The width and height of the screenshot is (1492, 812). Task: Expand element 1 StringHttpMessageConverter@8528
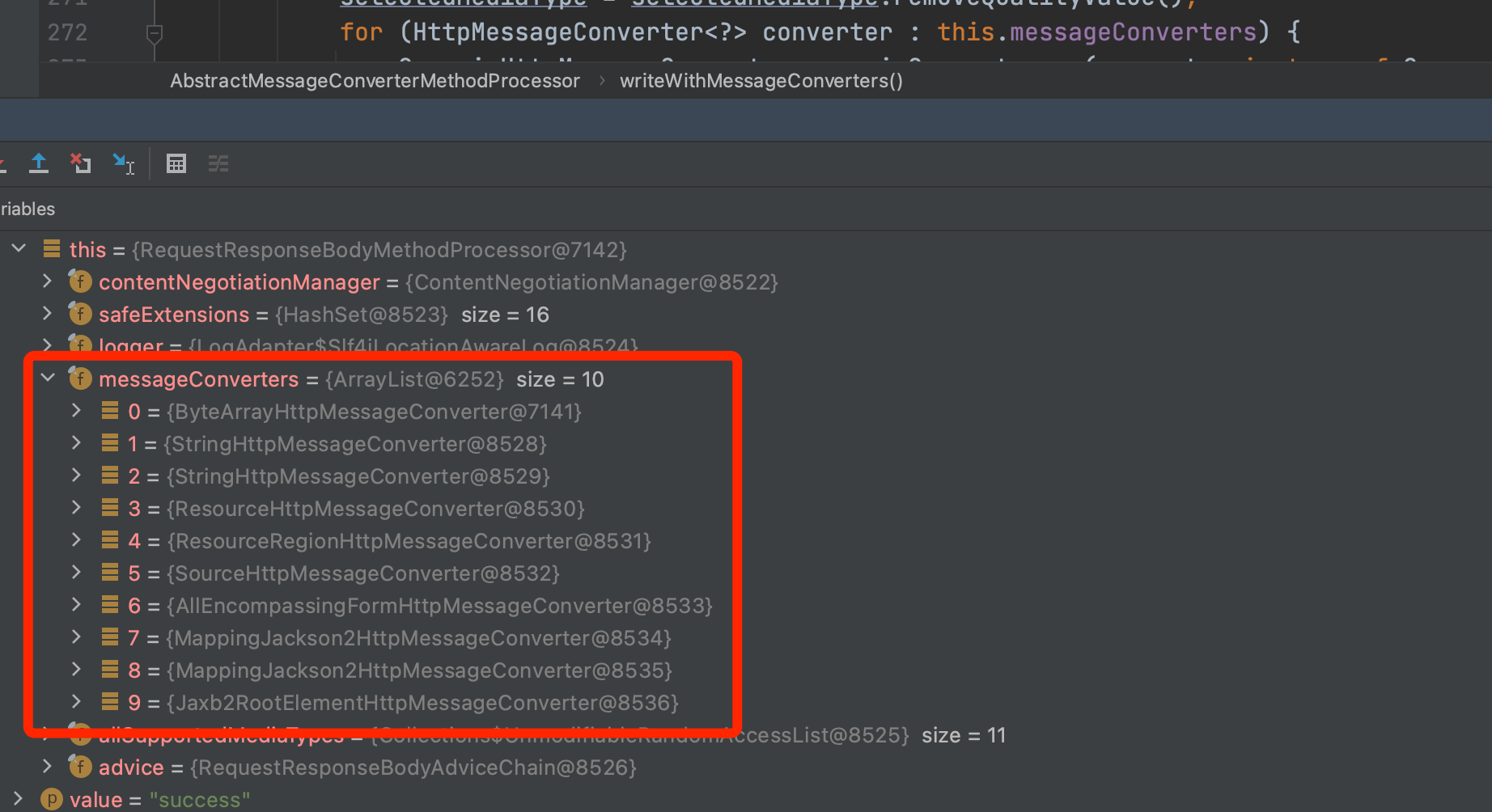[x=76, y=442]
